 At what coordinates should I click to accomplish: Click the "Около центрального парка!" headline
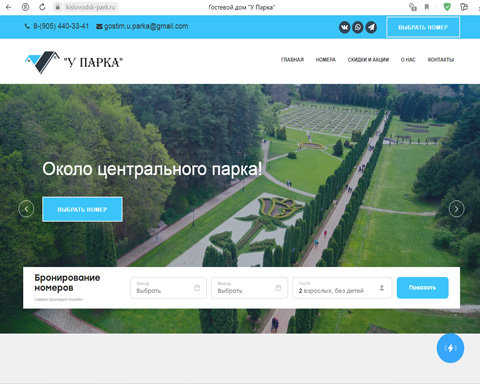152,169
